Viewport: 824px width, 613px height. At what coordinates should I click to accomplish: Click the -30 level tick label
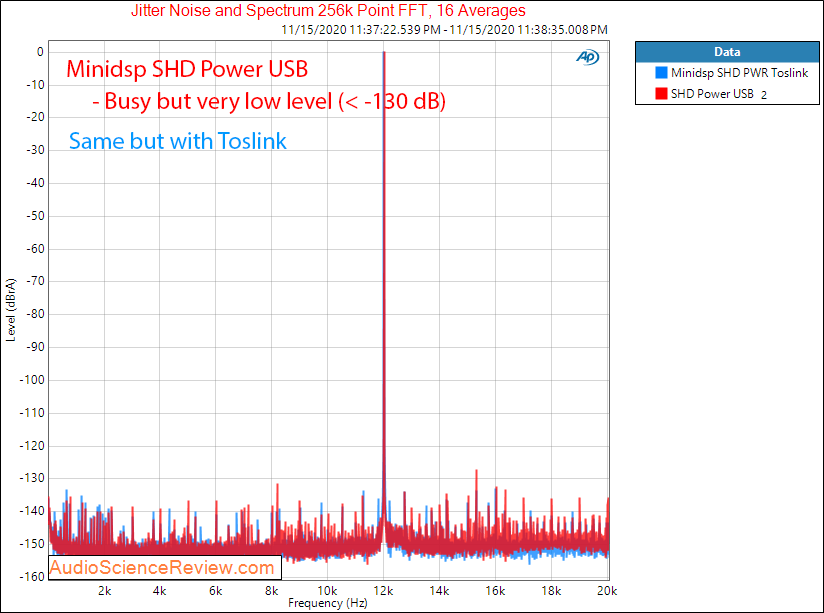(35, 150)
